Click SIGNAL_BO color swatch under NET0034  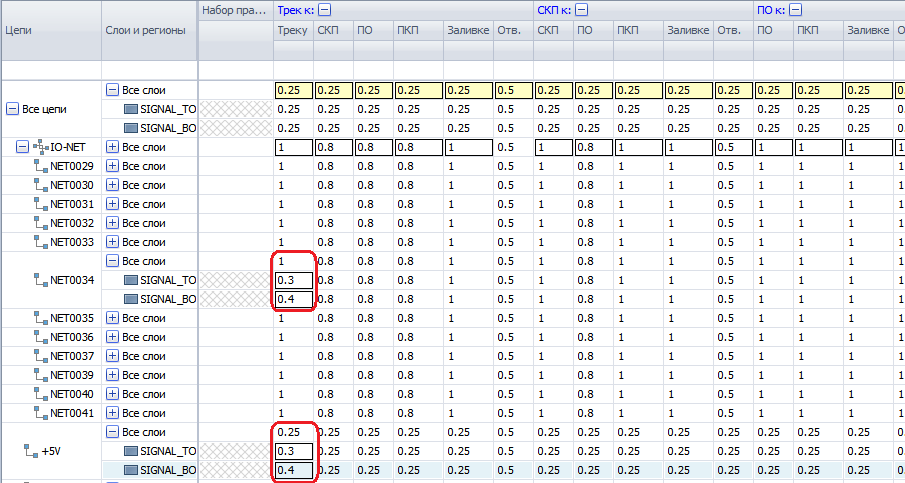[130, 299]
